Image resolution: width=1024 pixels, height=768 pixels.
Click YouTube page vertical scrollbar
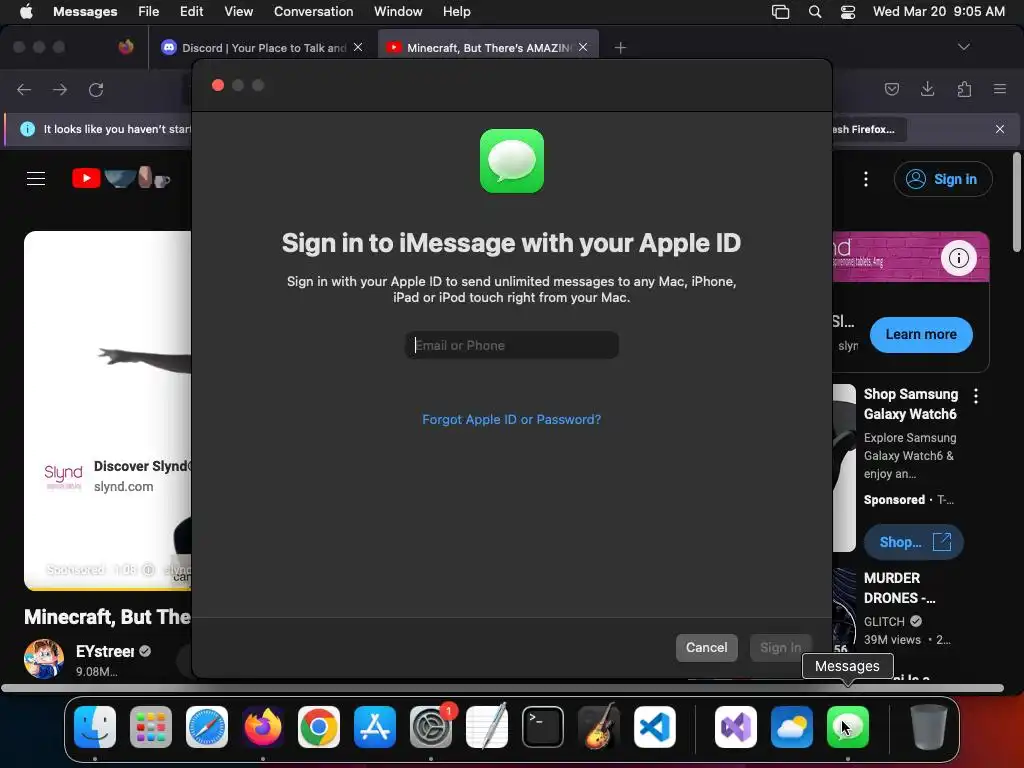pos(1016,202)
